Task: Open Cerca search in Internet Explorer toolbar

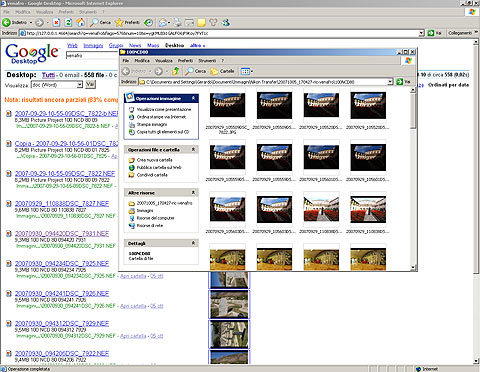Action: [100, 23]
